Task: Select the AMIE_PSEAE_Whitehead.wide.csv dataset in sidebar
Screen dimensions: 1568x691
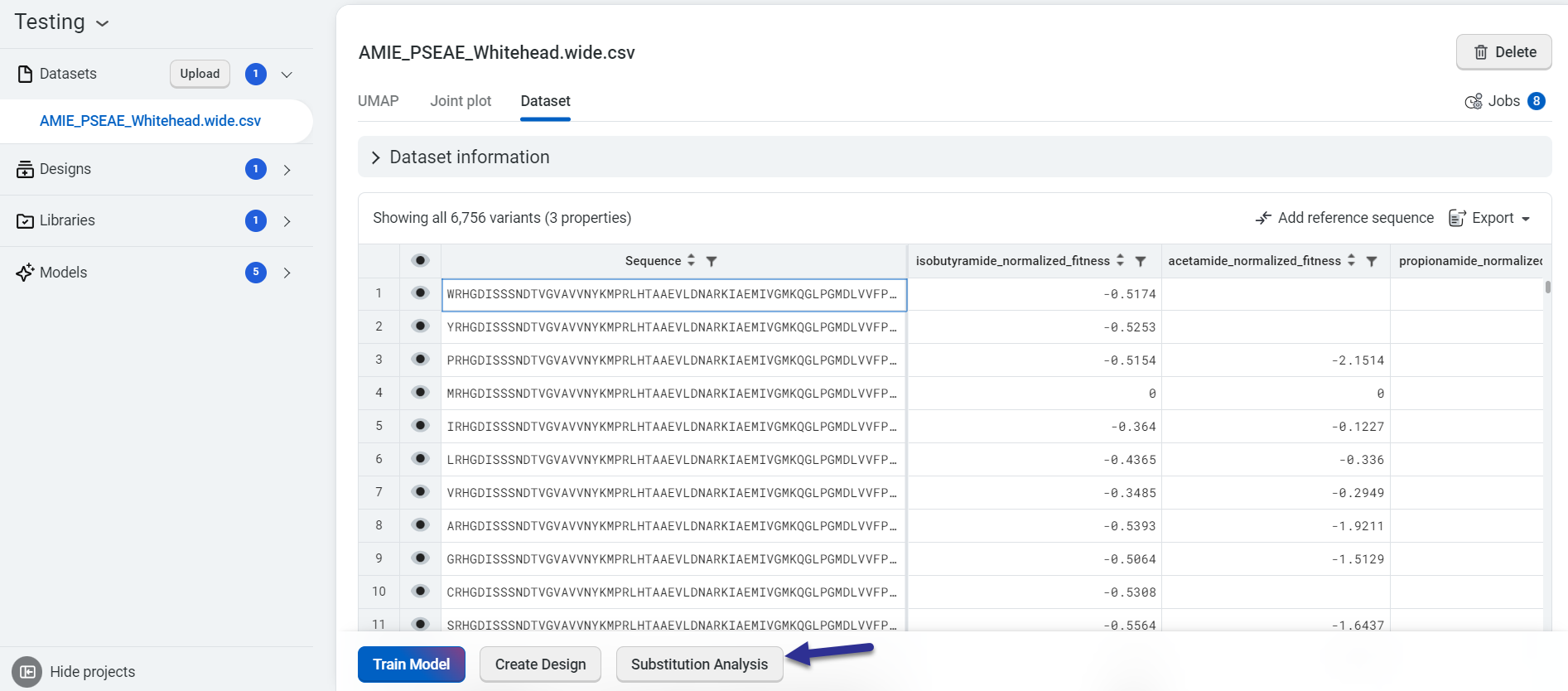Action: tap(150, 121)
